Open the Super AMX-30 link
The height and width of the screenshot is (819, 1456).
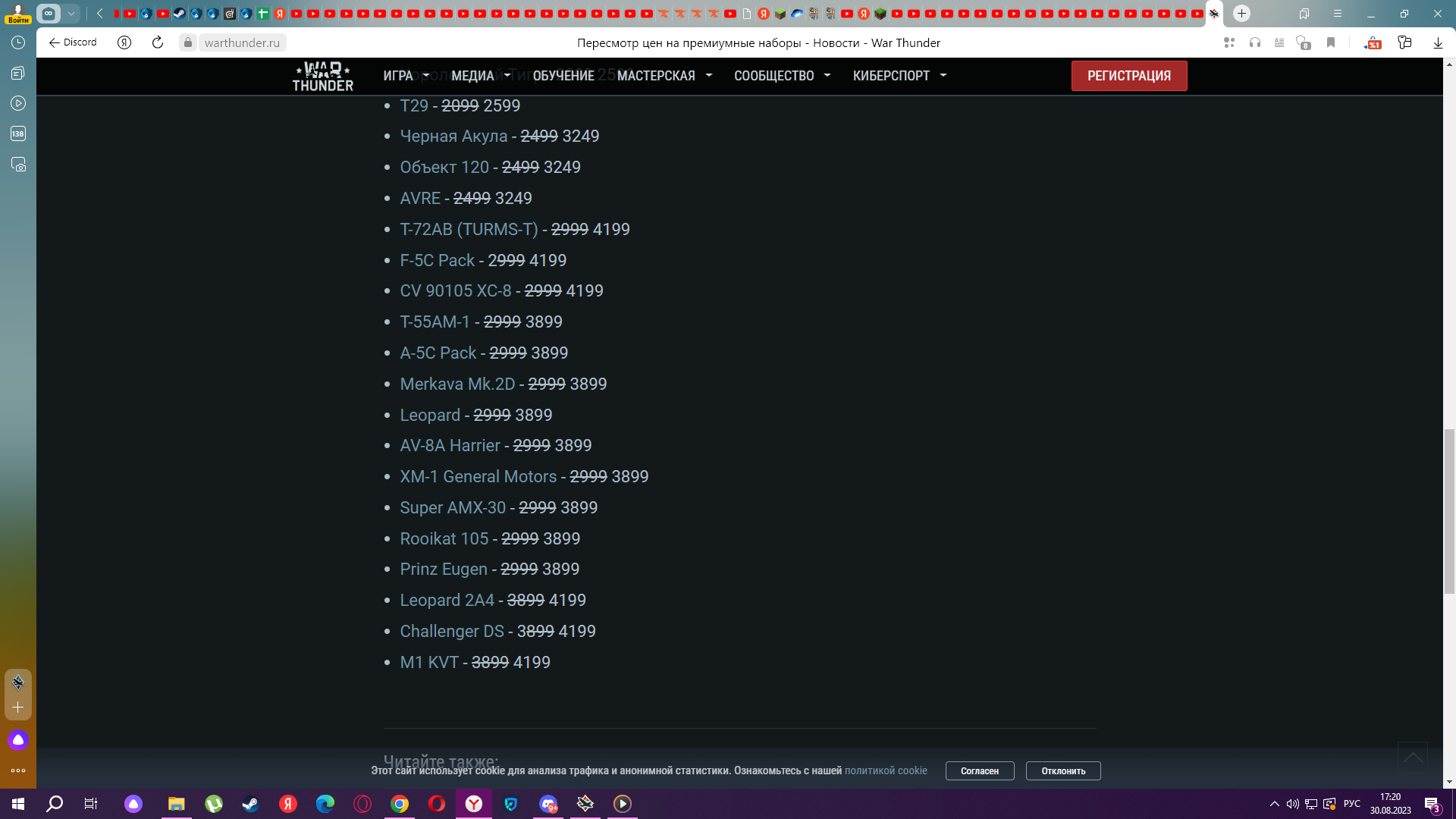pos(453,508)
